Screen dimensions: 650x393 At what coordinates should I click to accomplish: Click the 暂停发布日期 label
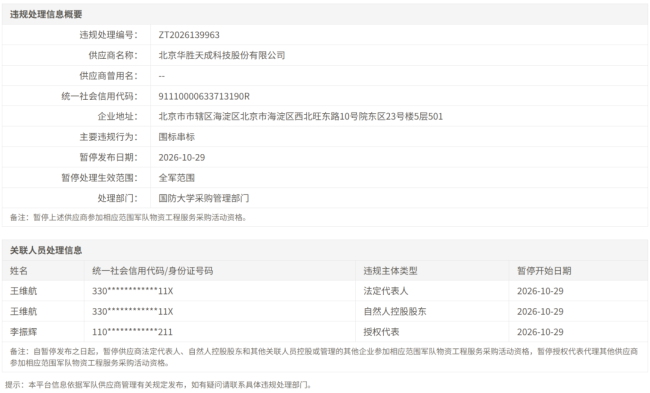(x=109, y=158)
